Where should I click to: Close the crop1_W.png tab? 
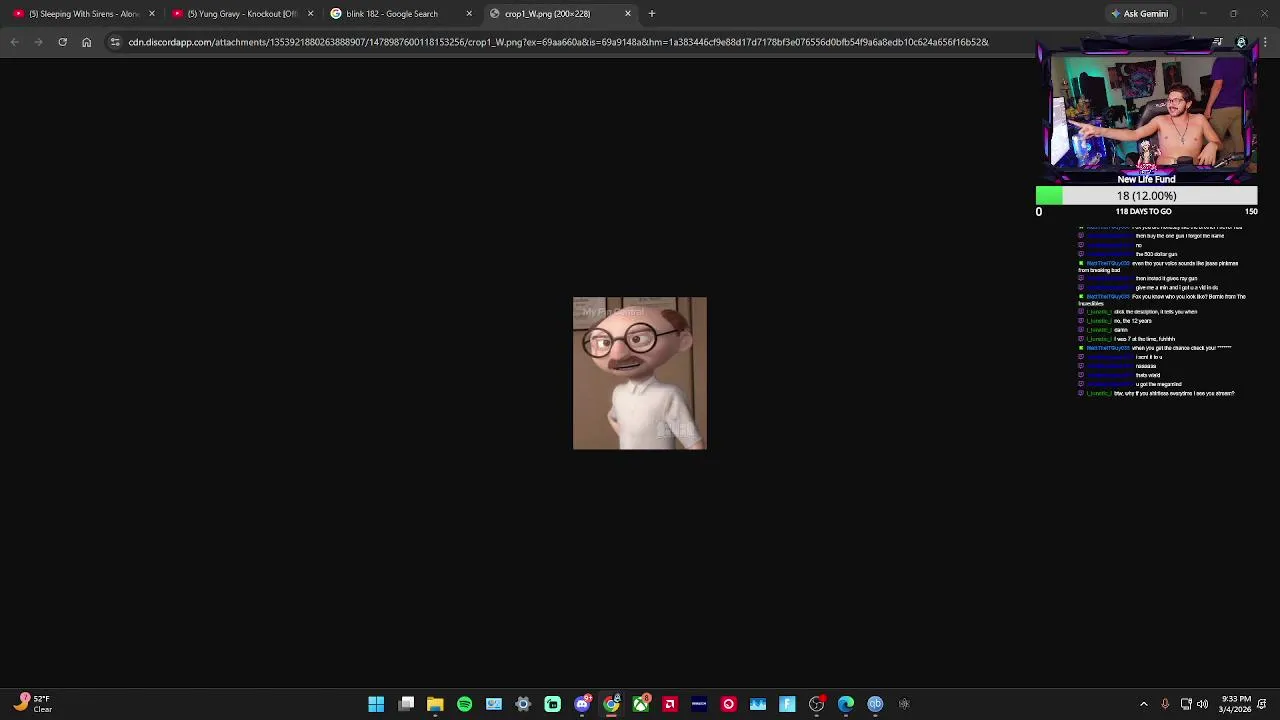[628, 14]
